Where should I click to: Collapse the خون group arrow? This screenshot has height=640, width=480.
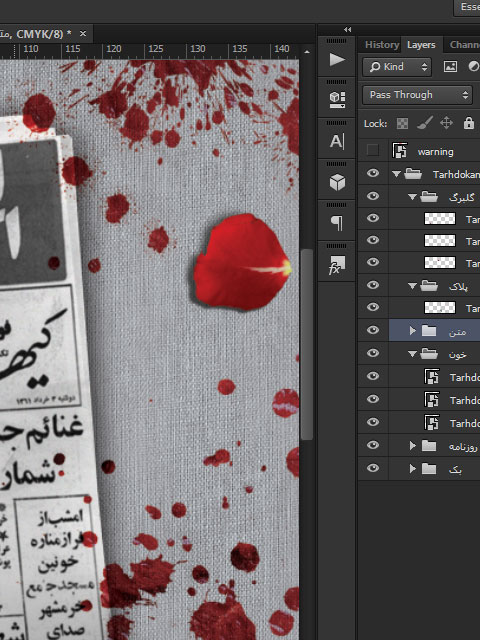[x=413, y=353]
